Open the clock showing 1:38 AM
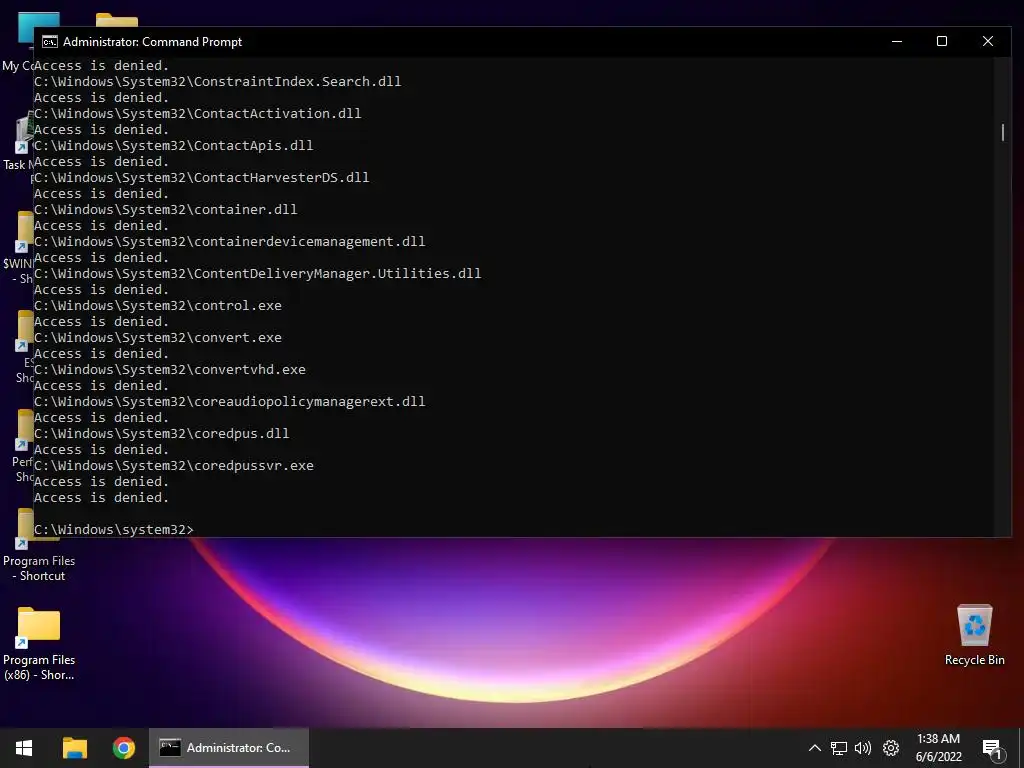The width and height of the screenshot is (1024, 768). (x=938, y=748)
